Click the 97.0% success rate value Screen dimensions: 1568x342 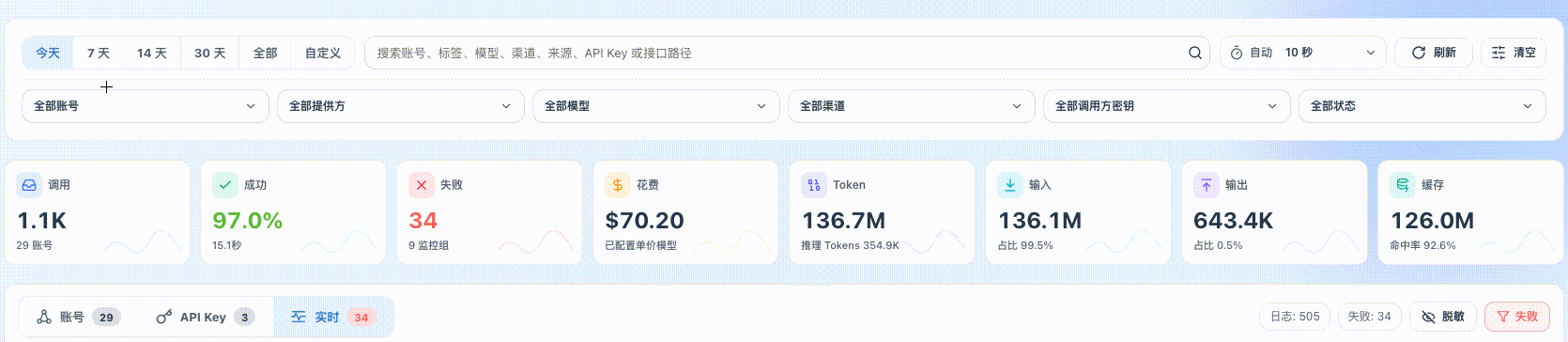coord(248,221)
